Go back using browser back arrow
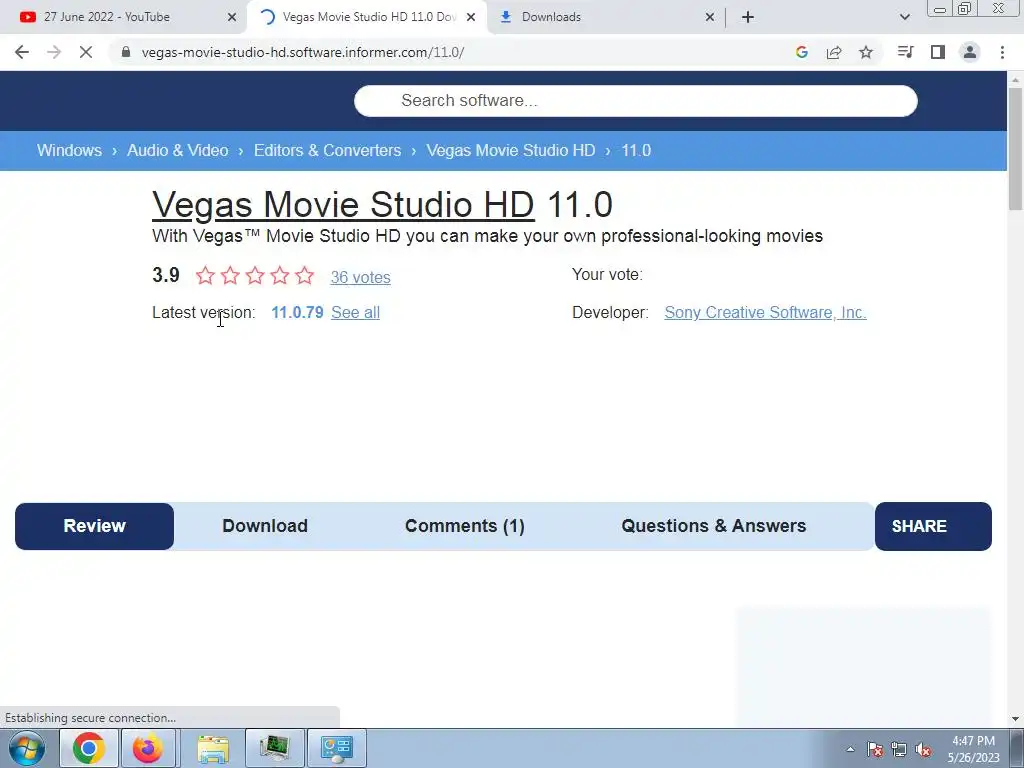Image resolution: width=1024 pixels, height=768 pixels. 22,52
